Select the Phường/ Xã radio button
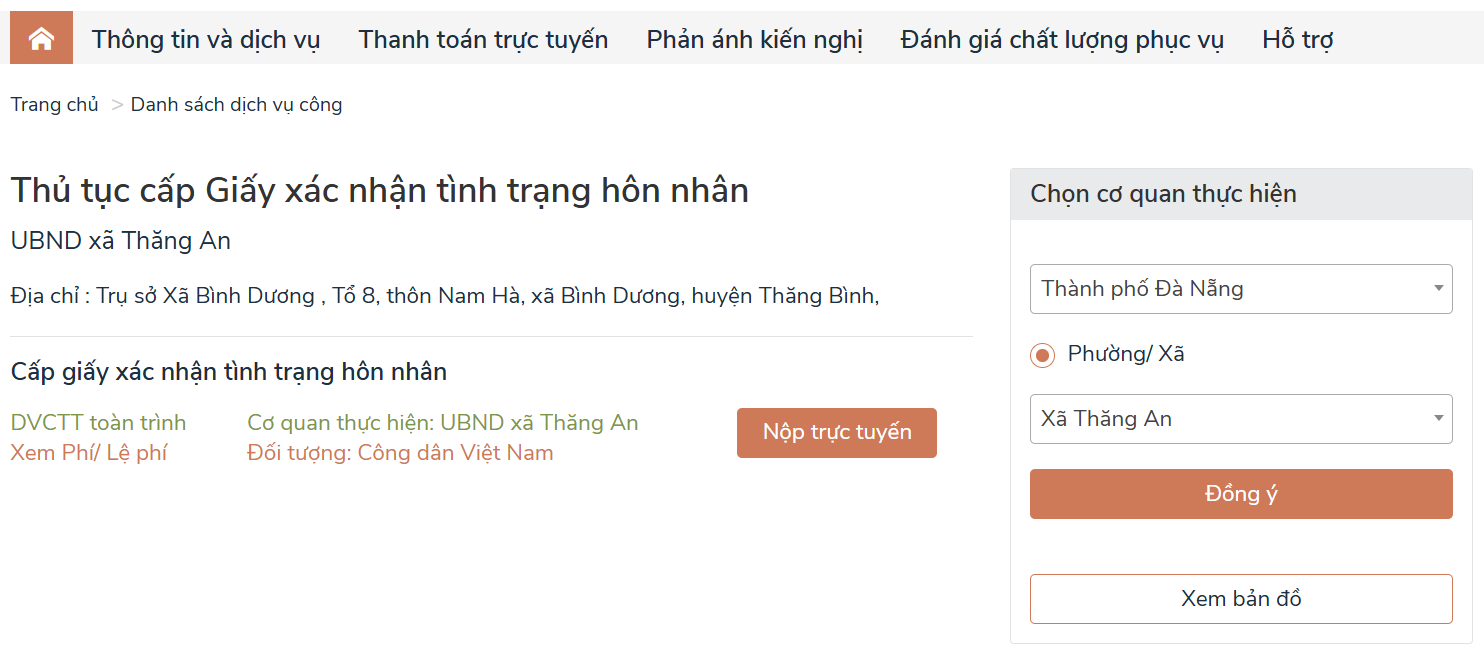The width and height of the screenshot is (1484, 648). [1043, 355]
